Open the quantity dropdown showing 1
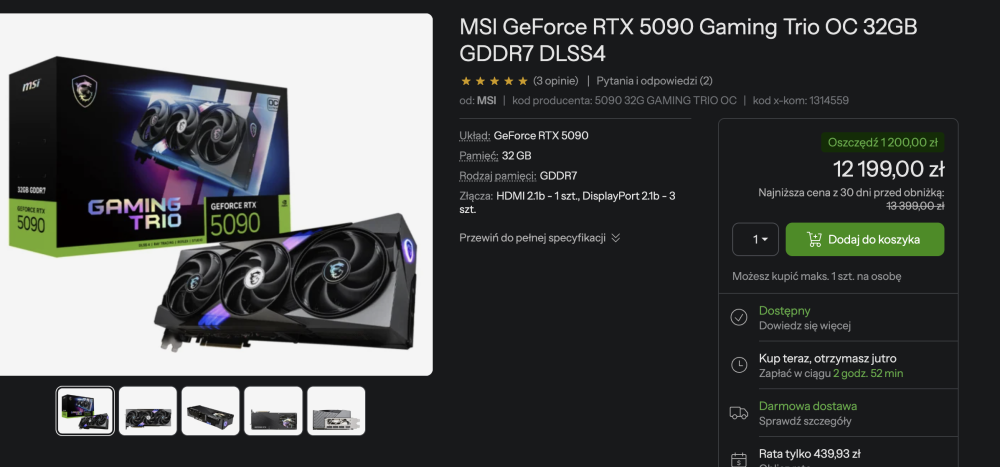Screen dimensions: 1000x467 pos(755,239)
